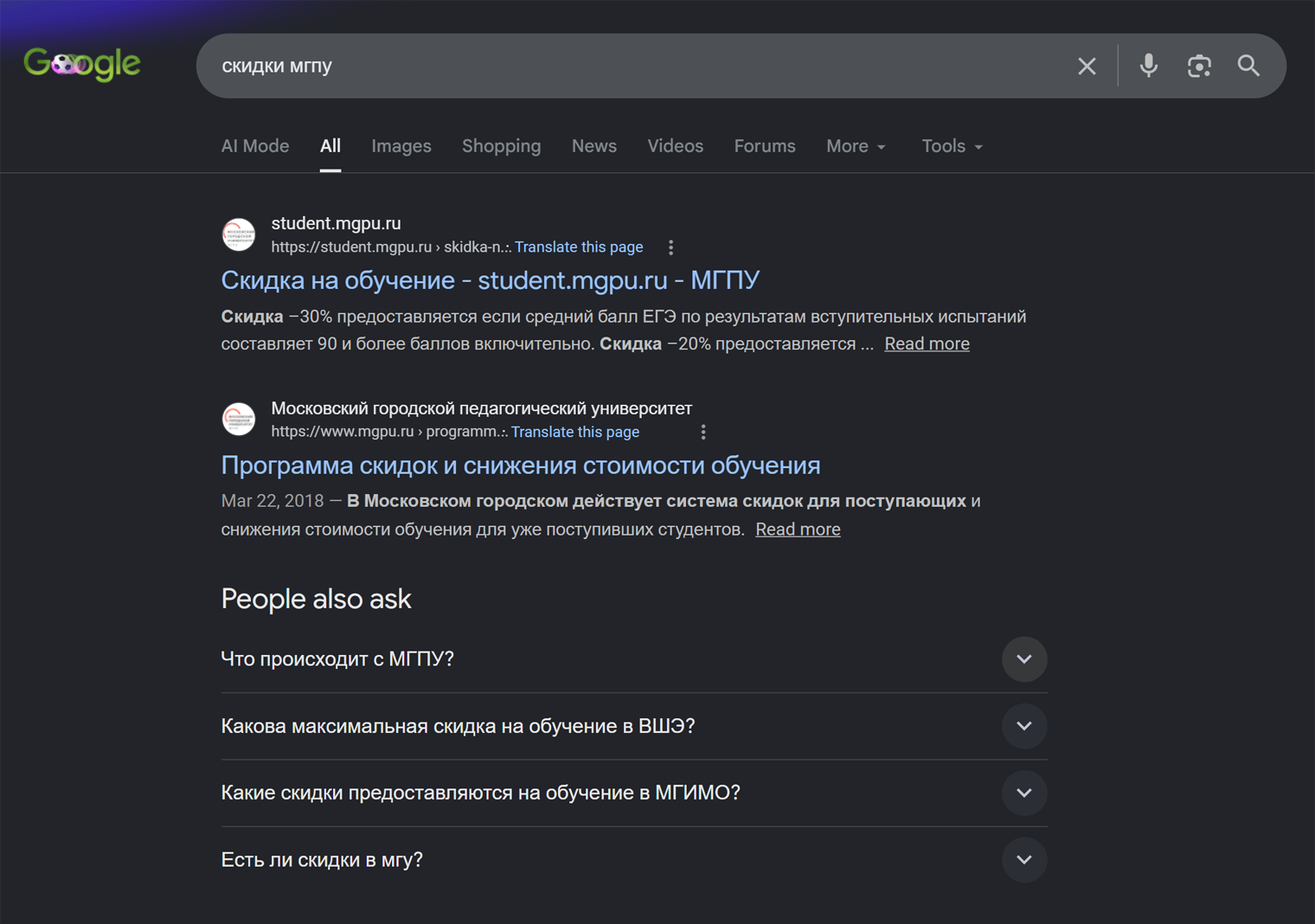Clear the search query with X icon
This screenshot has width=1315, height=924.
point(1087,66)
